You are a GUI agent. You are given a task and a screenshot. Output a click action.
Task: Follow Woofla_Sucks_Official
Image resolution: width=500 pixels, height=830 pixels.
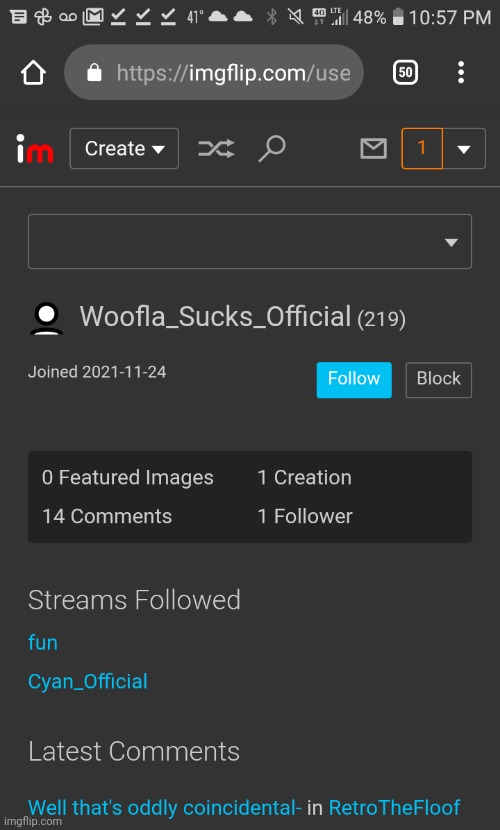point(354,380)
